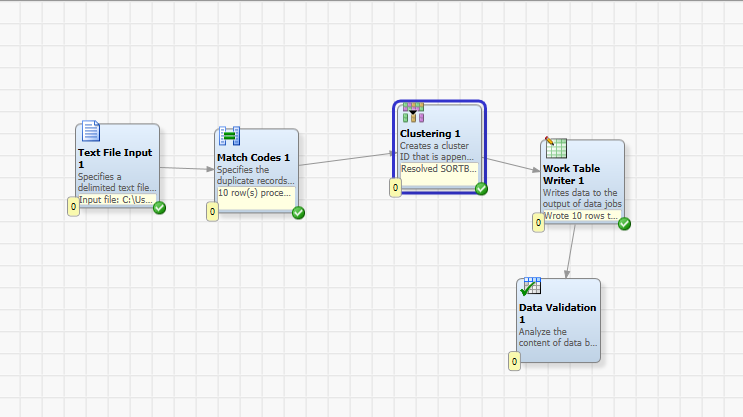743x417 pixels.
Task: Select the 'Text File Input 1' node title
Action: tap(115, 159)
